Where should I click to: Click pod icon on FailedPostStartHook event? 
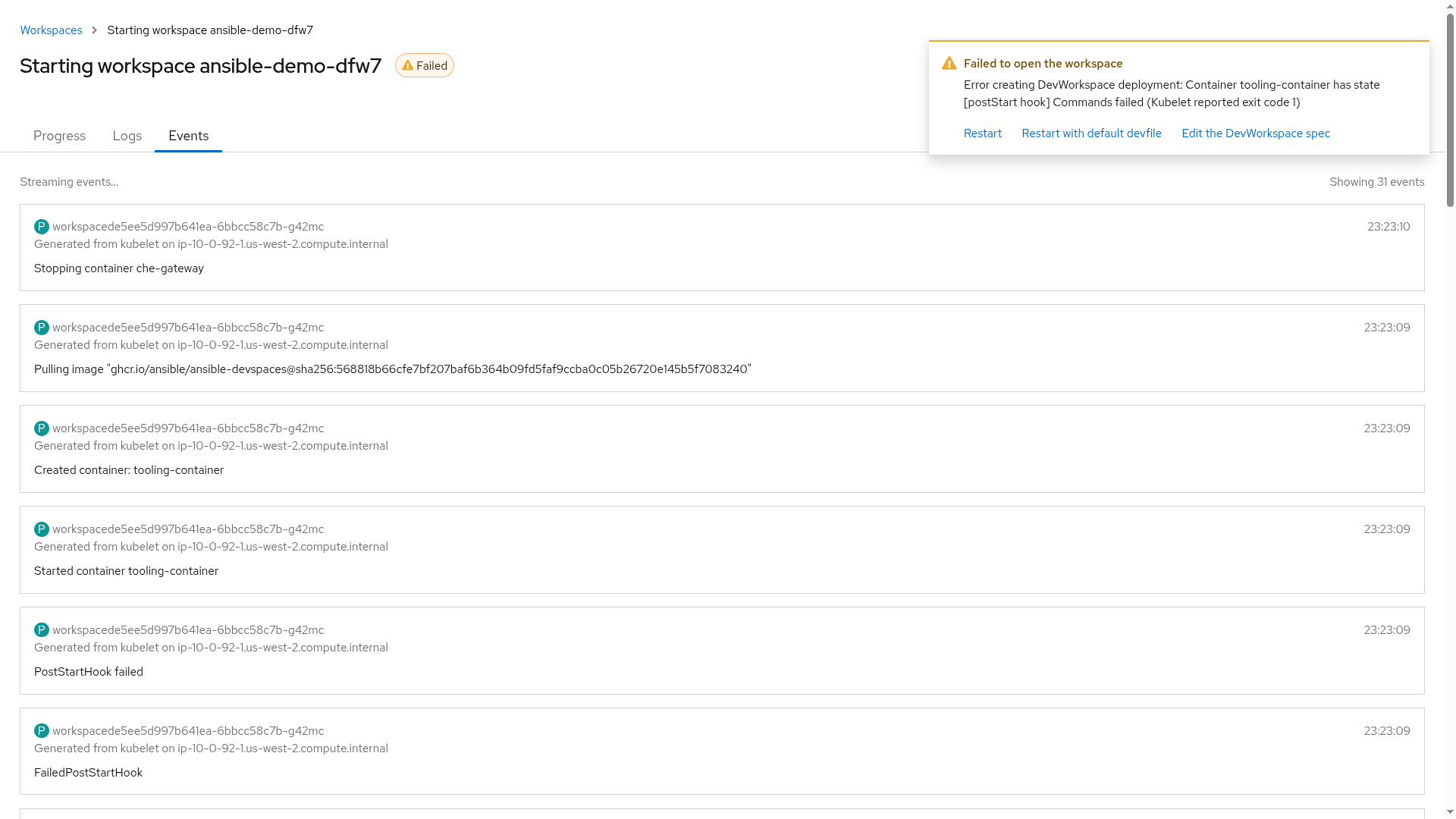coord(42,731)
